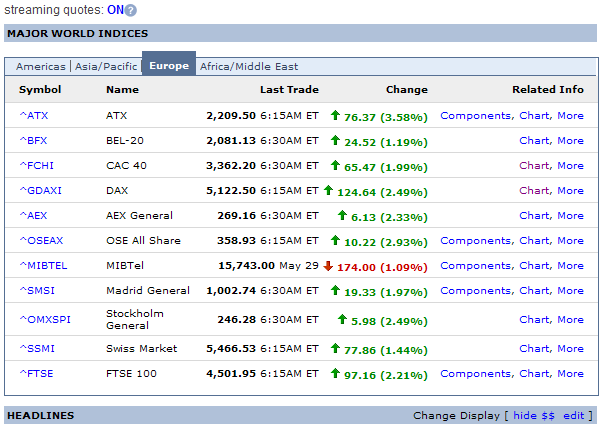Click More in the AEX General row
The image size is (602, 427).
click(571, 215)
